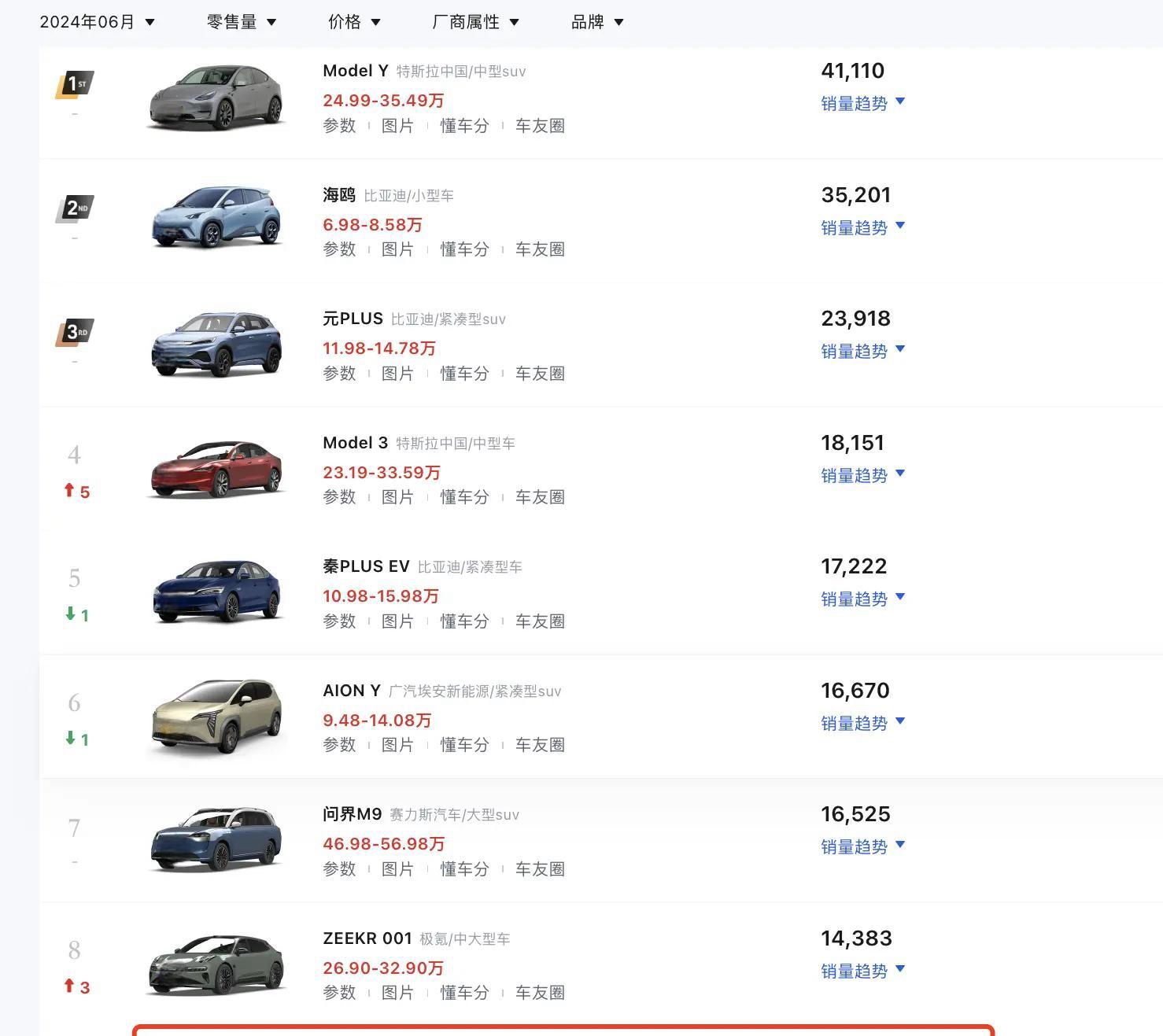Image resolution: width=1163 pixels, height=1036 pixels.
Task: Open the 问界M9 model name link
Action: (352, 814)
